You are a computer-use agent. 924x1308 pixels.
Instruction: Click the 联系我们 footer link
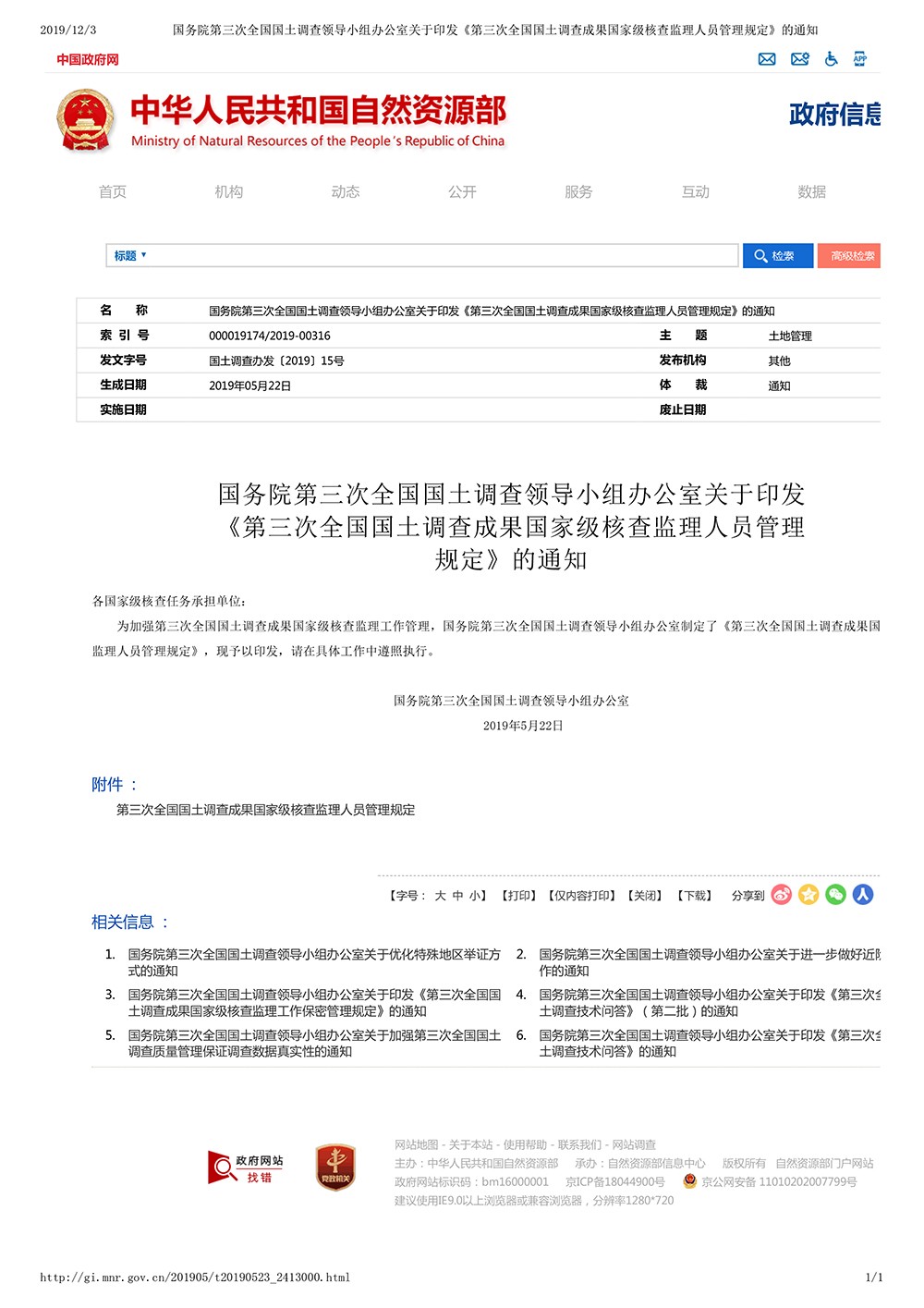(x=579, y=1144)
